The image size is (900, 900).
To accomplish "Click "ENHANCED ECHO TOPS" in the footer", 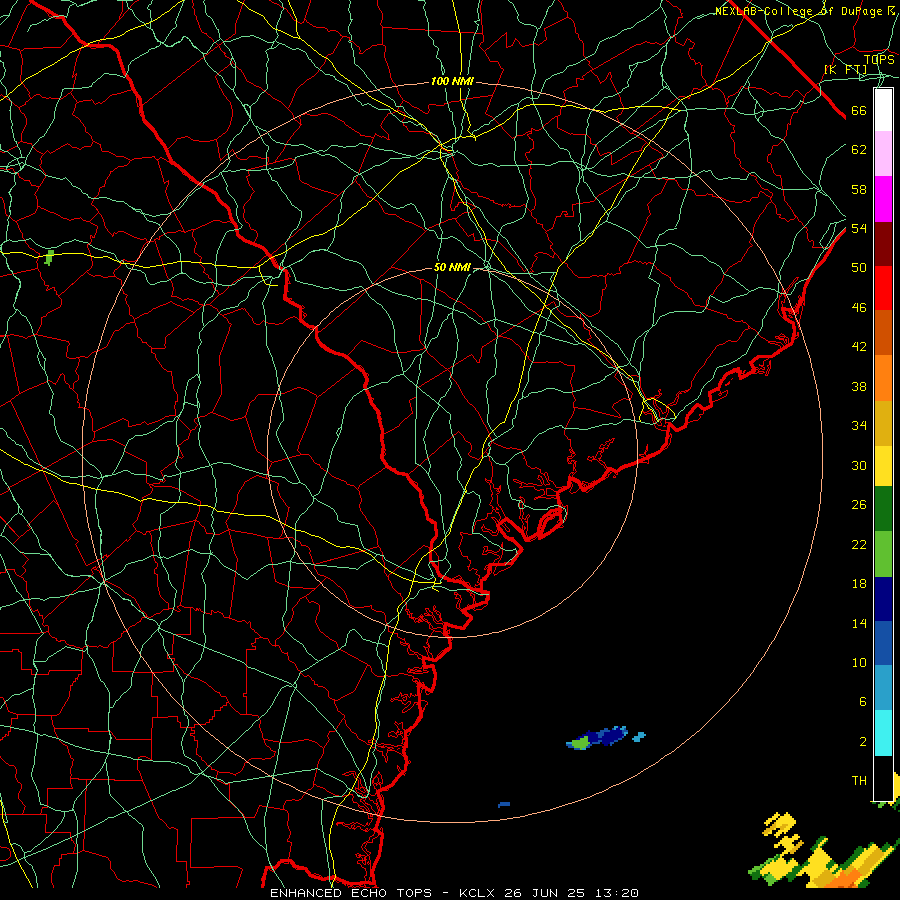I will [350, 893].
